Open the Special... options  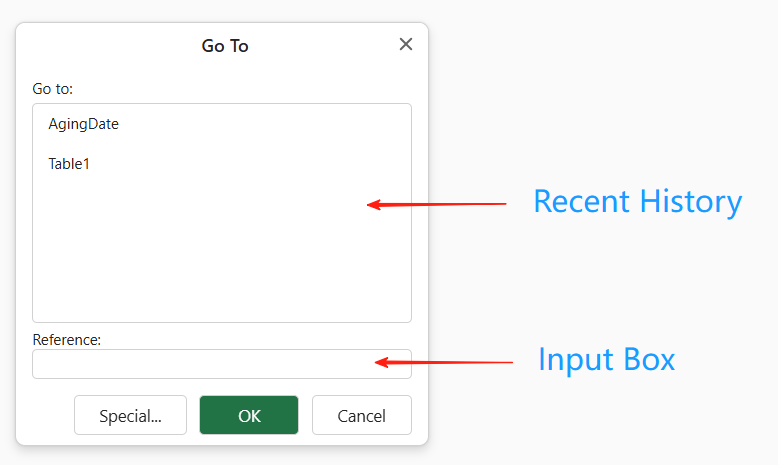pyautogui.click(x=130, y=415)
